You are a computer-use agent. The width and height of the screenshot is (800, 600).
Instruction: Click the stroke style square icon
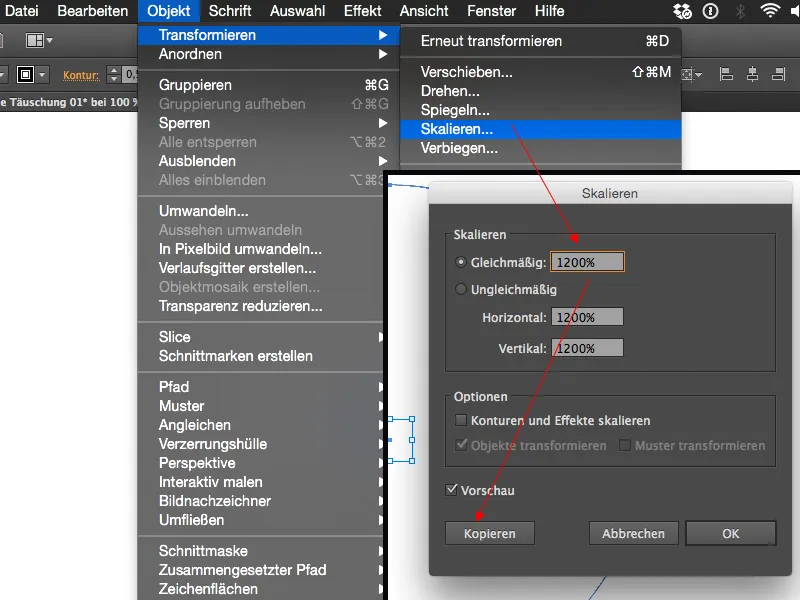click(x=25, y=74)
